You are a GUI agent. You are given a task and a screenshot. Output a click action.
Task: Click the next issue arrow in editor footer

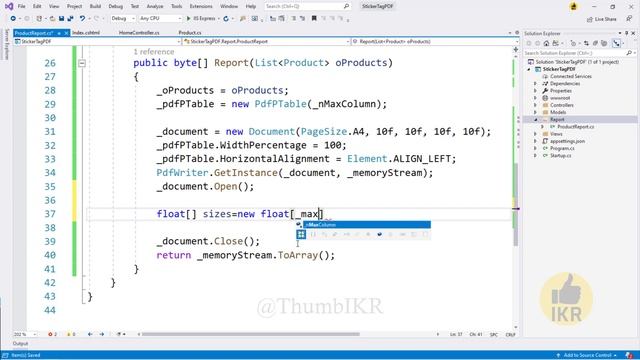tap(102, 334)
